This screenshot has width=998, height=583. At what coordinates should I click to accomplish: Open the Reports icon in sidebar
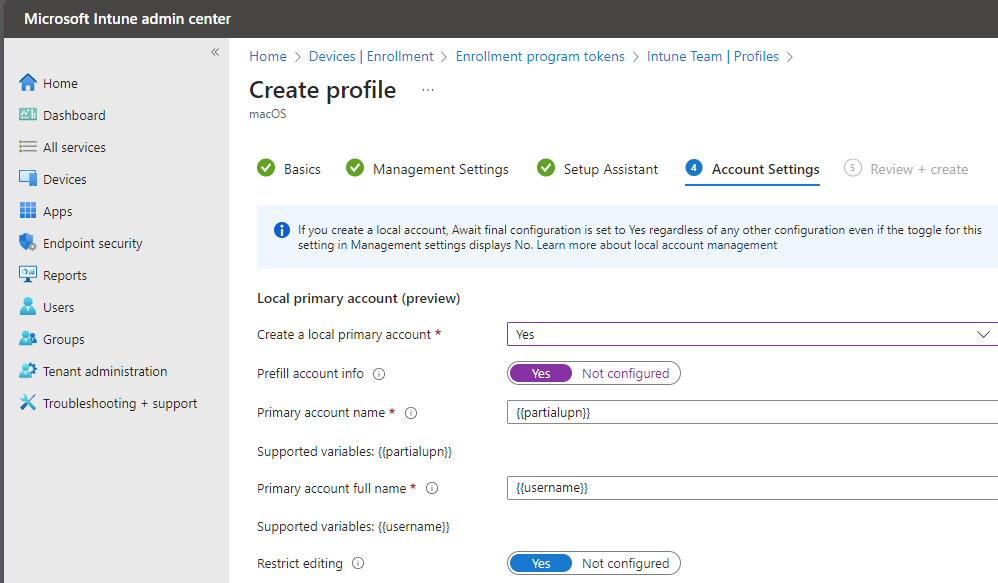click(28, 274)
